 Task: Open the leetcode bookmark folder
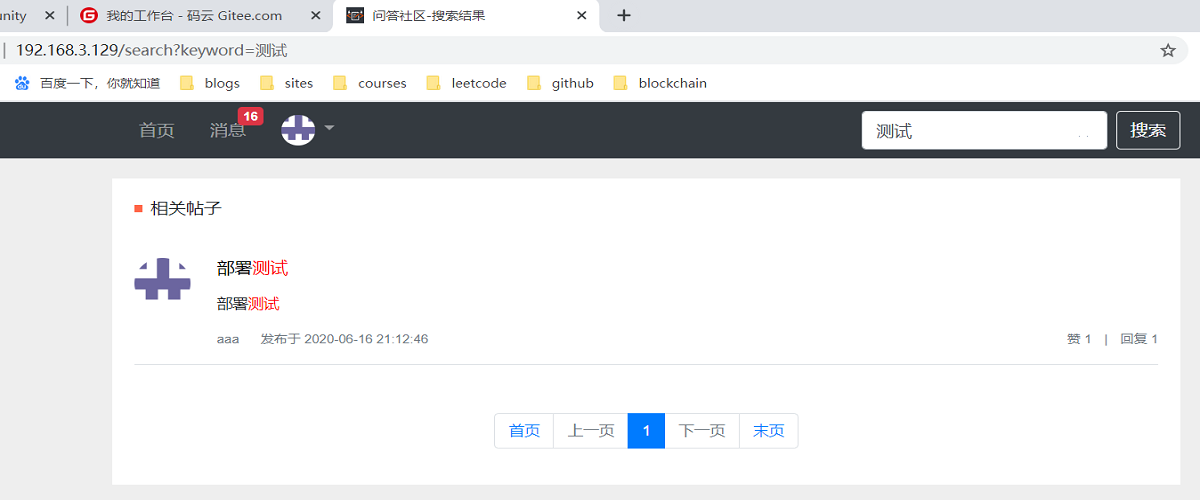[467, 83]
